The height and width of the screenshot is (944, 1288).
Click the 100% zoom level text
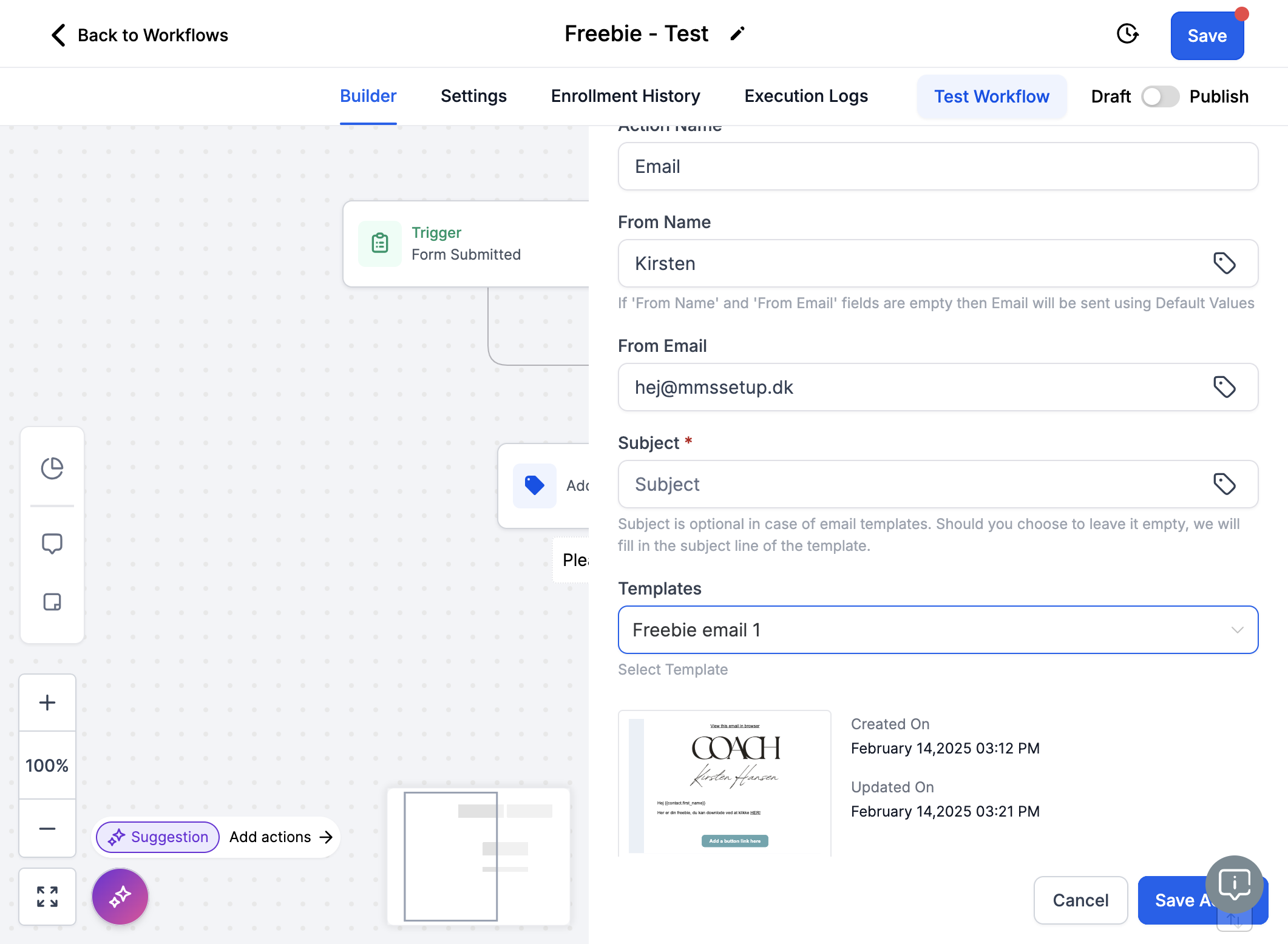[x=47, y=766]
